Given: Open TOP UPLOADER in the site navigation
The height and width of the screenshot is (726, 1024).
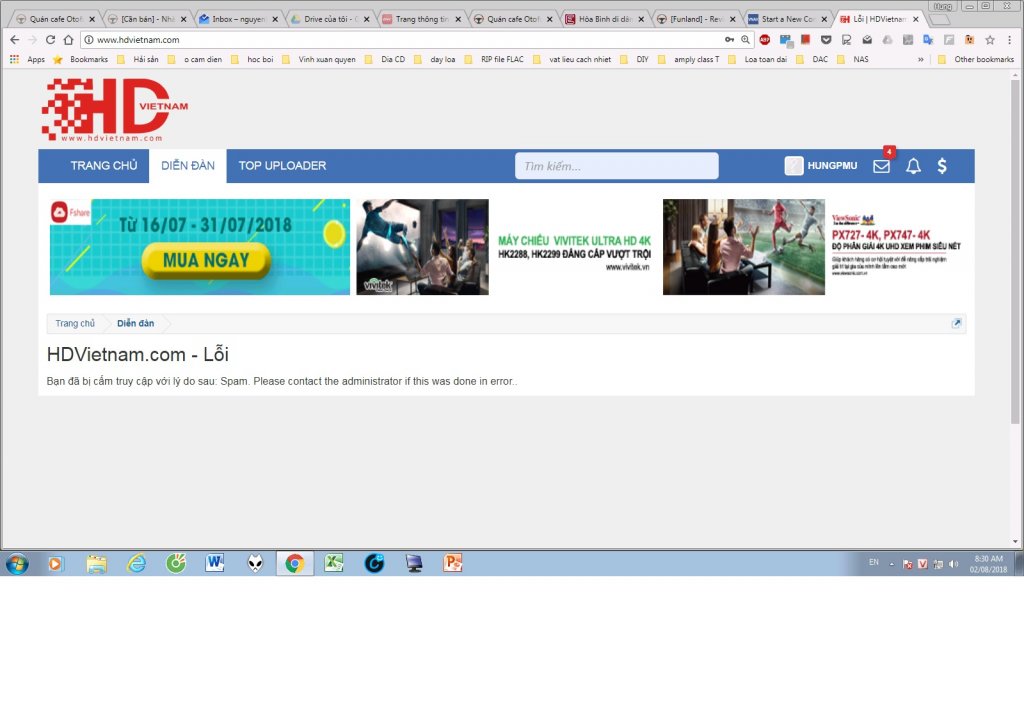Looking at the screenshot, I should tap(282, 166).
